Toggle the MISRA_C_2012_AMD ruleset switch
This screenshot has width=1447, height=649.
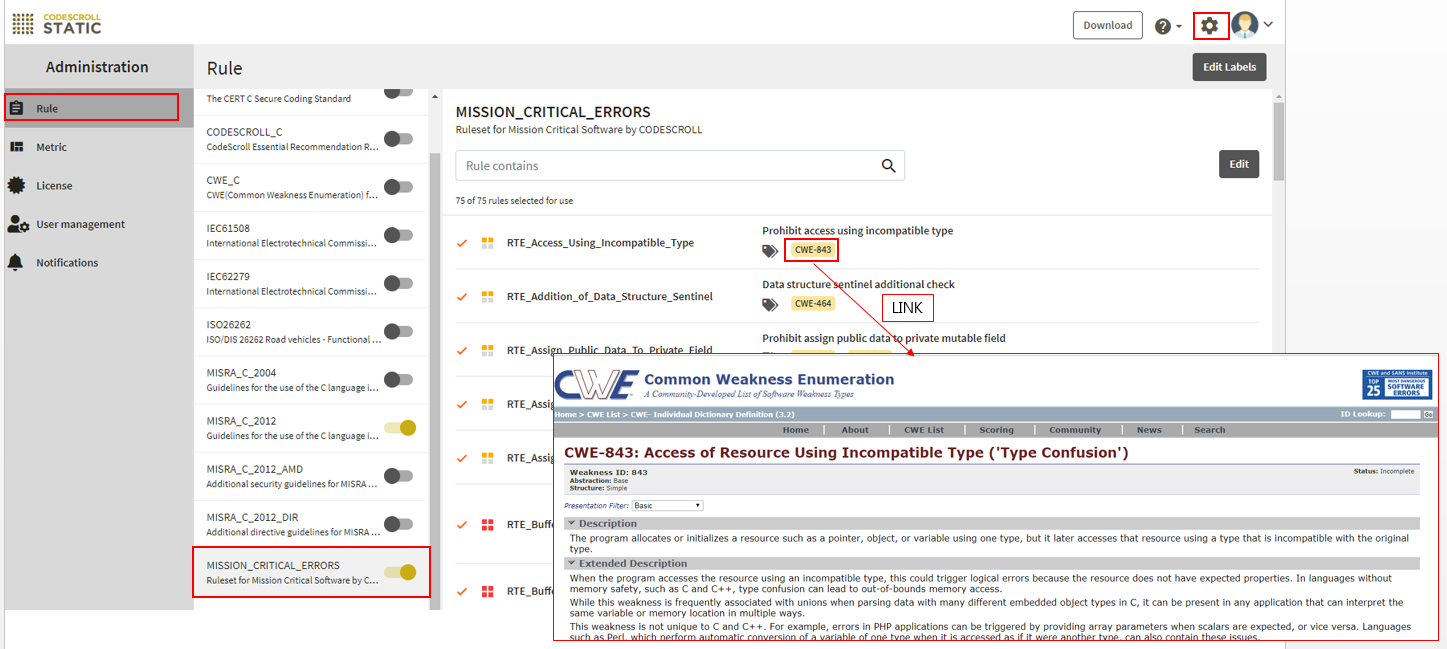pyautogui.click(x=399, y=476)
